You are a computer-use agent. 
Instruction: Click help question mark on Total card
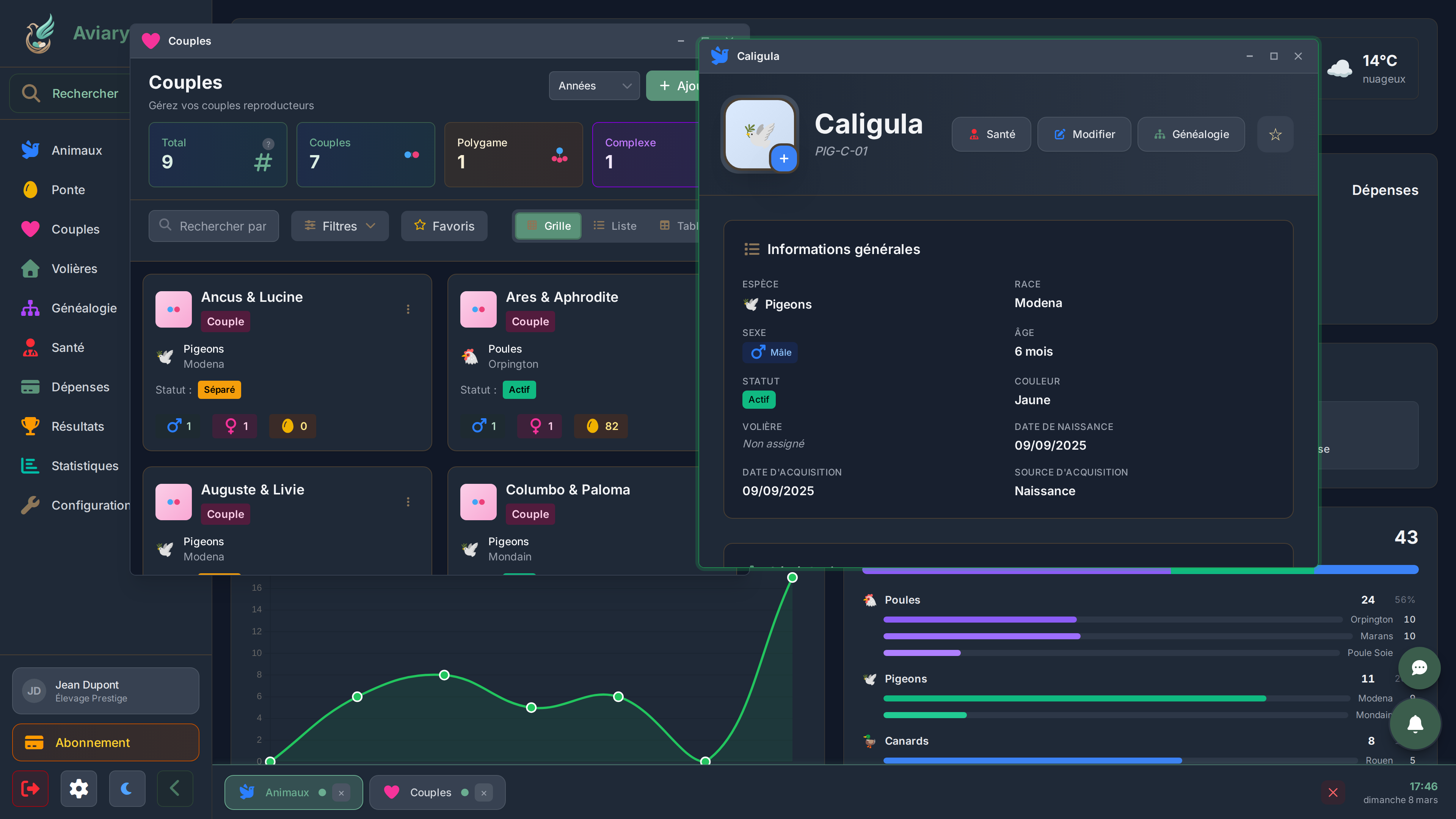[x=268, y=144]
